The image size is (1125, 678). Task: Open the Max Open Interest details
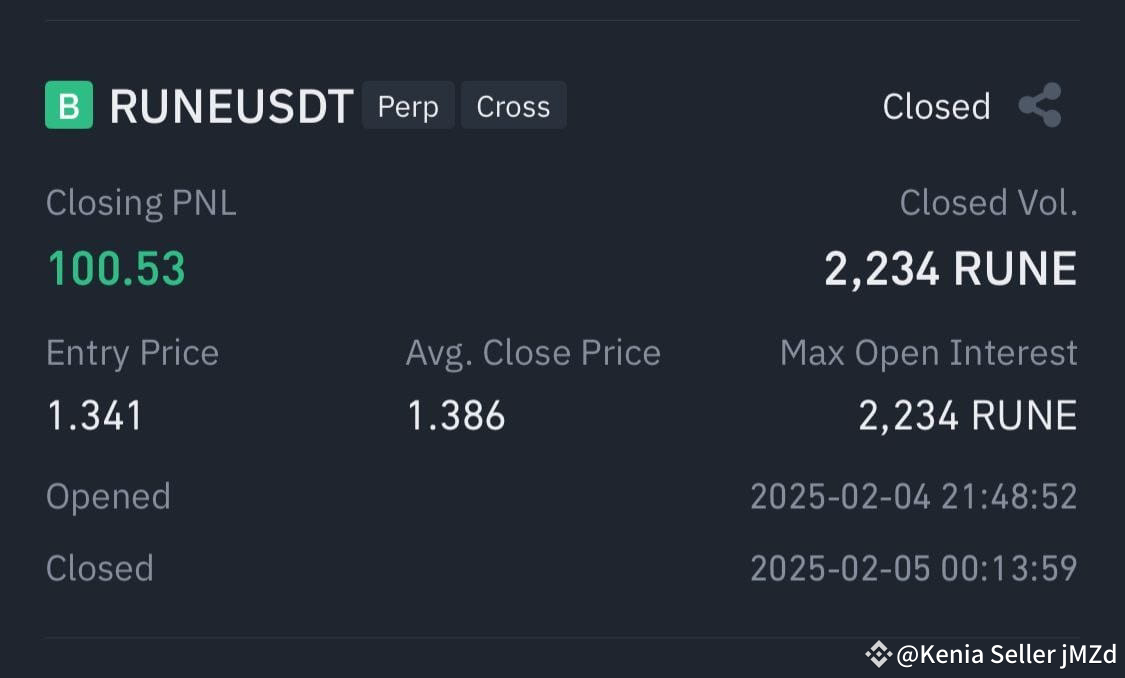pos(929,352)
